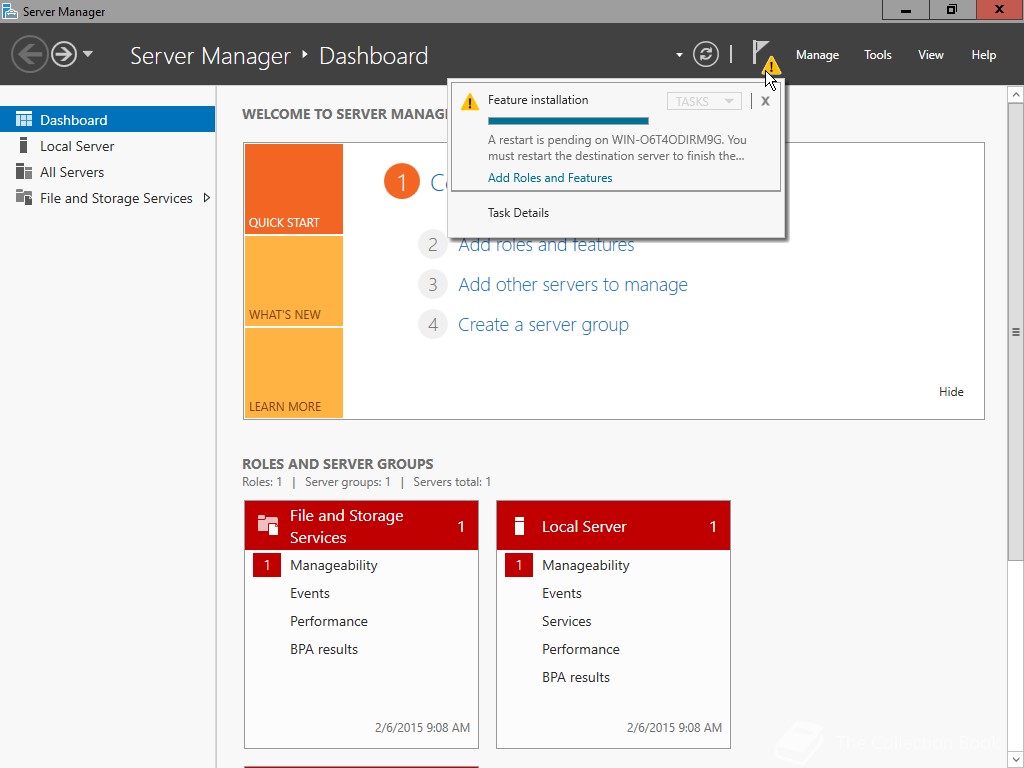Click the vertical scrollbar down arrow
The height and width of the screenshot is (768, 1024).
(1016, 760)
